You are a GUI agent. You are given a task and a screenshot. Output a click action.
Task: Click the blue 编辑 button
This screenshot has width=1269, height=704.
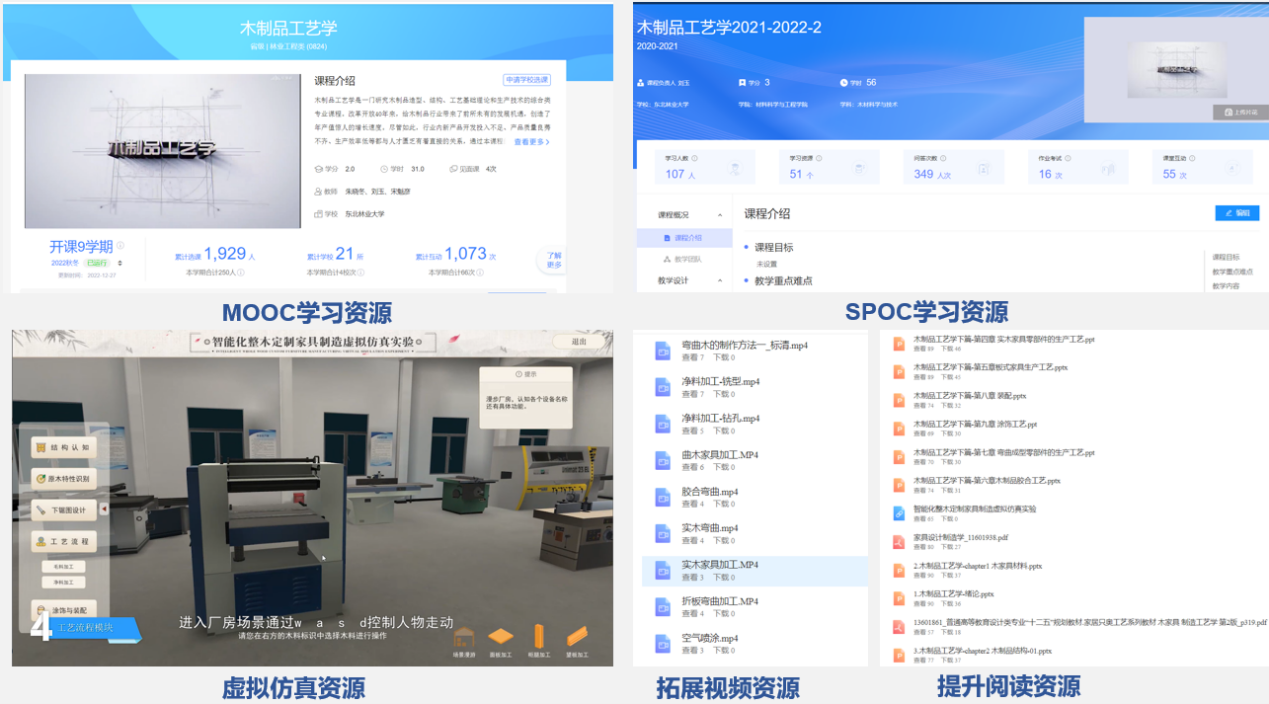[1237, 213]
